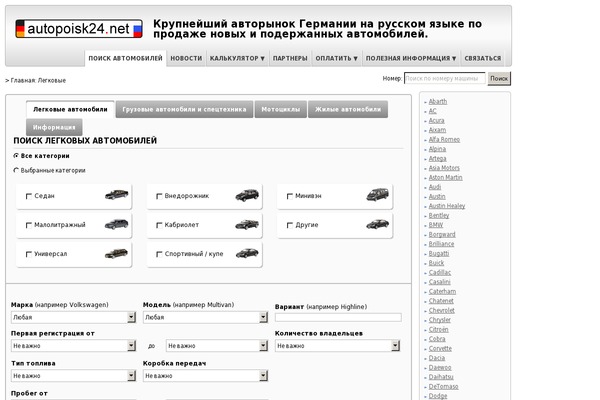
Task: Click the cabriolet (Кабриолет) car image
Action: point(247,225)
